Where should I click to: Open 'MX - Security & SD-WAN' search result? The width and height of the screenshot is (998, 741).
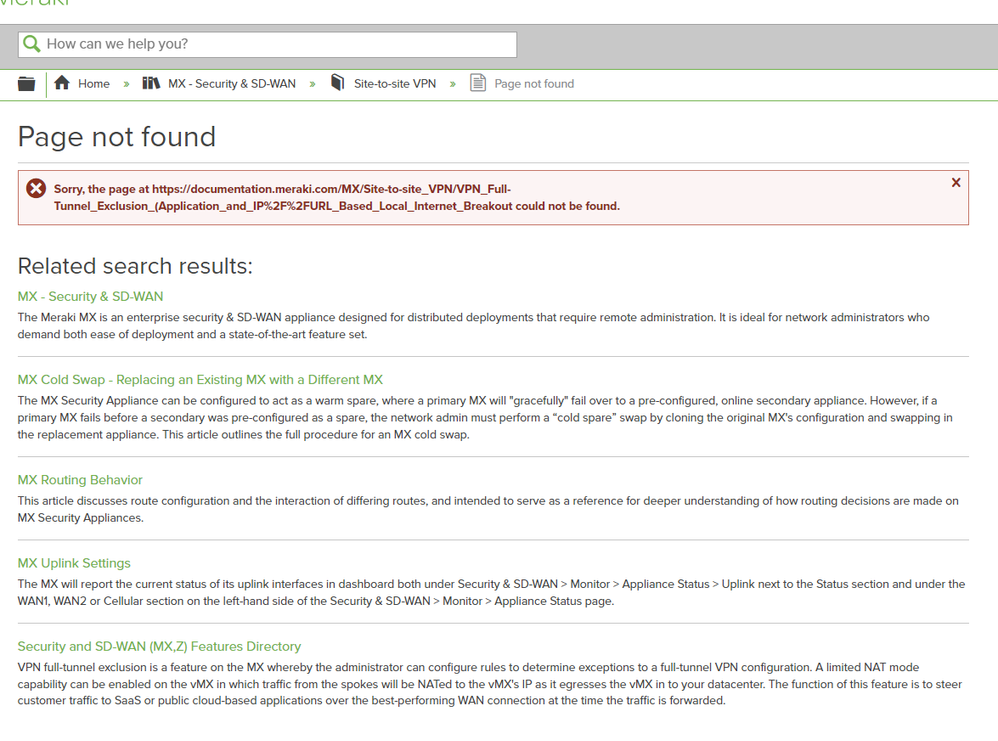click(90, 297)
